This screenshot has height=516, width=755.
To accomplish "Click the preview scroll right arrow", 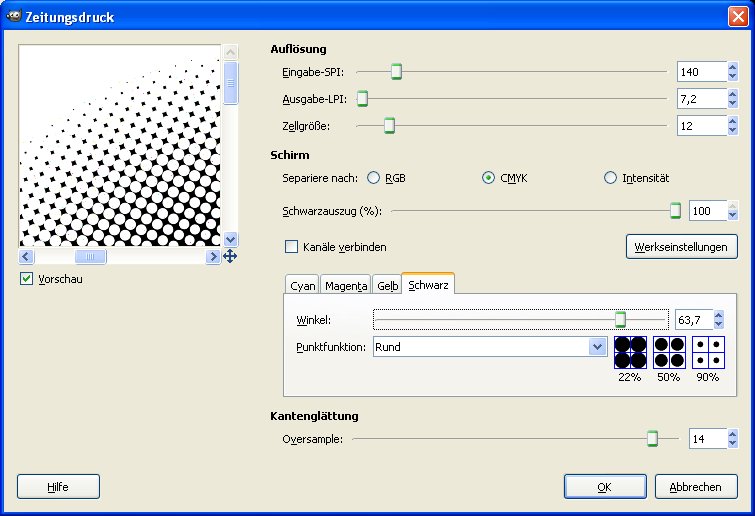I will pos(213,256).
